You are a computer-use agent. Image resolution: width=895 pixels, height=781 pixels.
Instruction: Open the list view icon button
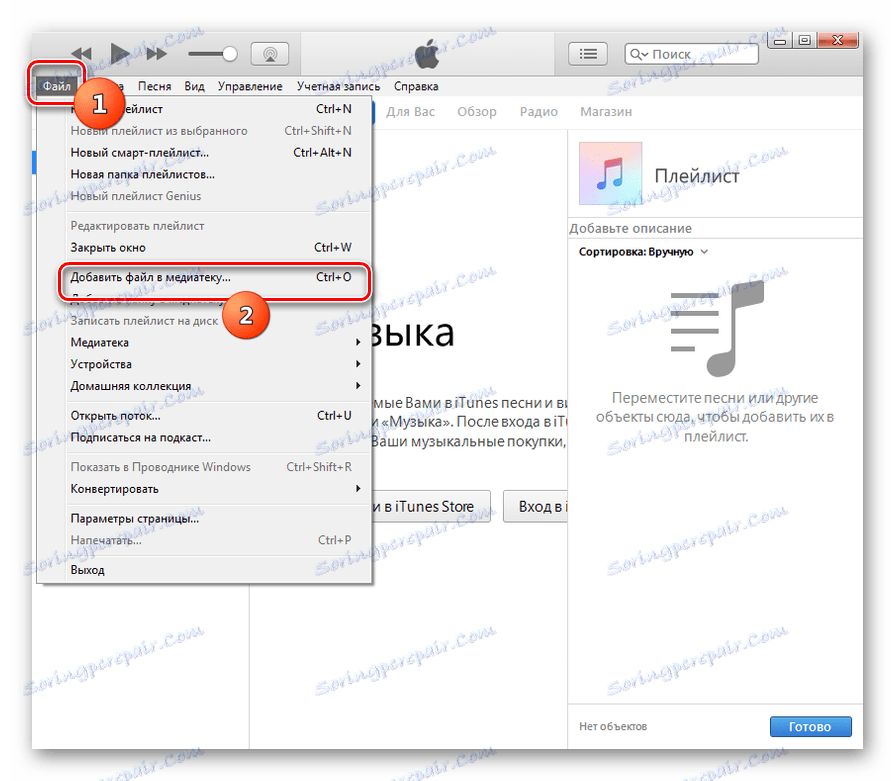coord(588,54)
